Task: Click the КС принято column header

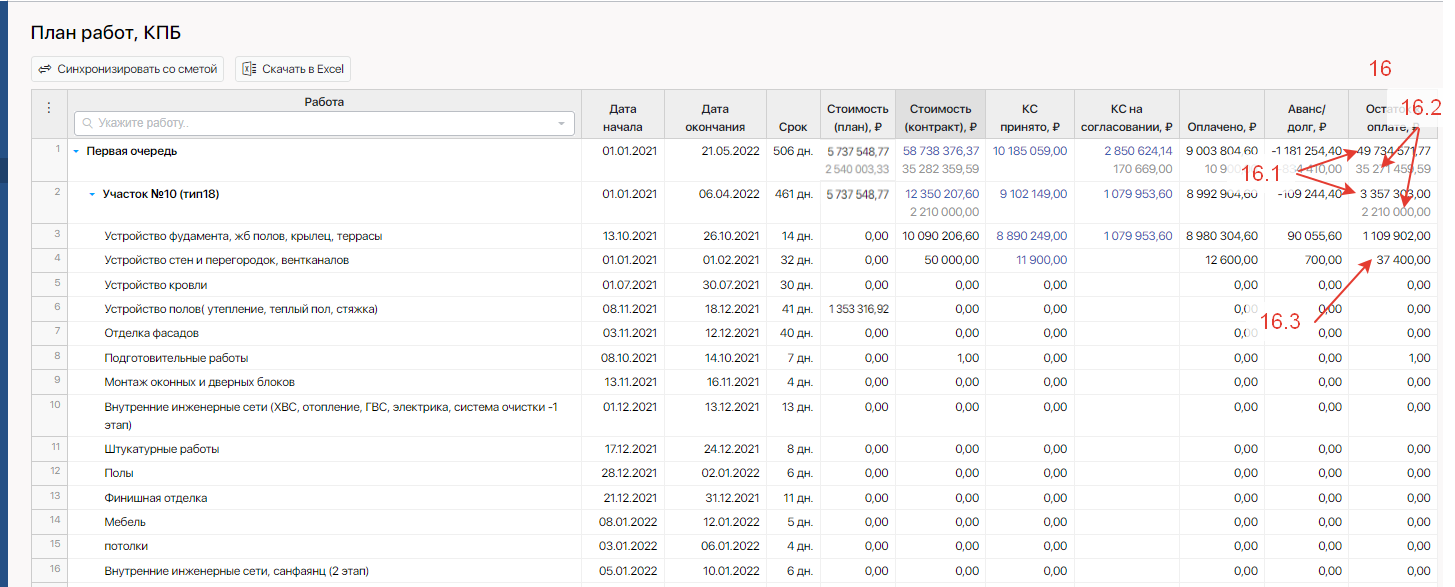Action: click(1029, 117)
